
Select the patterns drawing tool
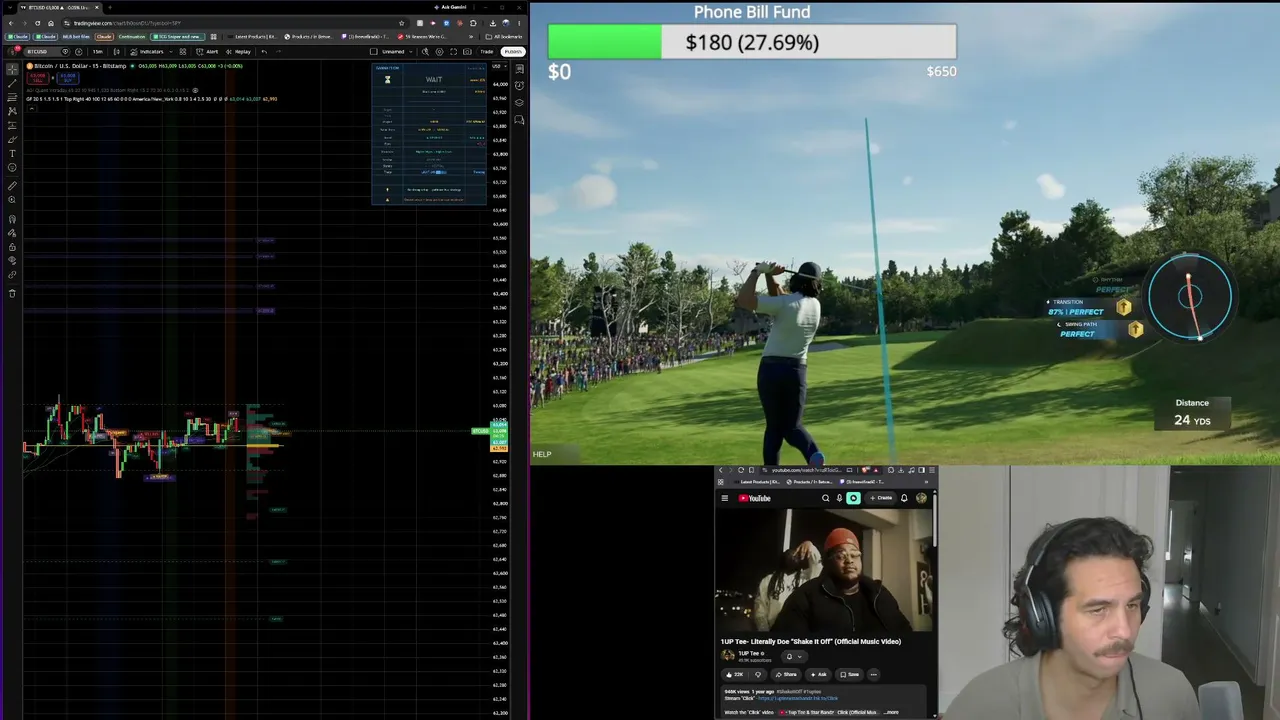pyautogui.click(x=12, y=111)
